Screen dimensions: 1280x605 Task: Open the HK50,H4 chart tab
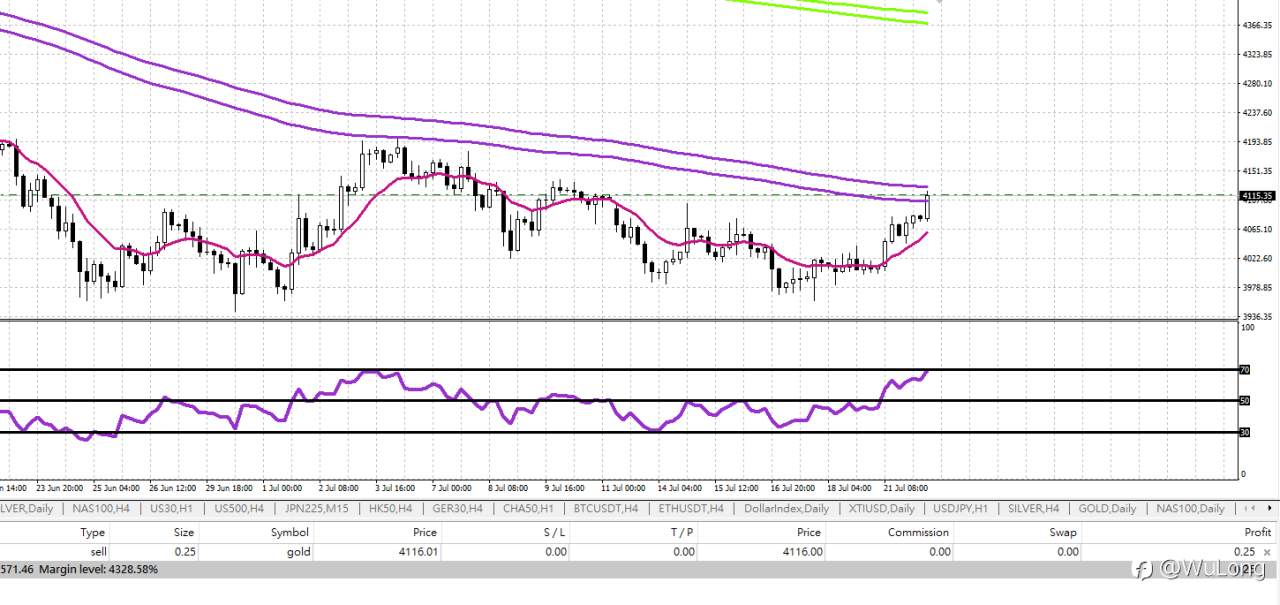(x=390, y=508)
